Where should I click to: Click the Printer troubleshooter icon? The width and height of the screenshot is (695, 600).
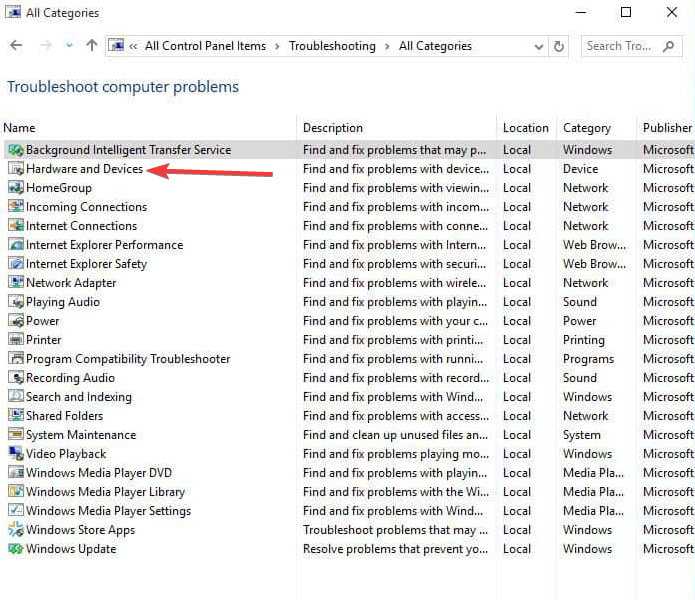point(15,340)
